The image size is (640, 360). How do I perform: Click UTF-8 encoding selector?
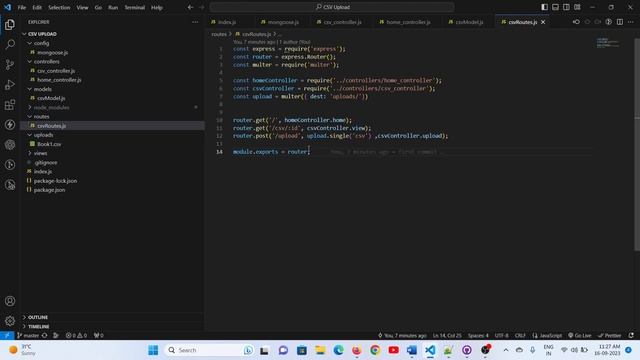[502, 336]
